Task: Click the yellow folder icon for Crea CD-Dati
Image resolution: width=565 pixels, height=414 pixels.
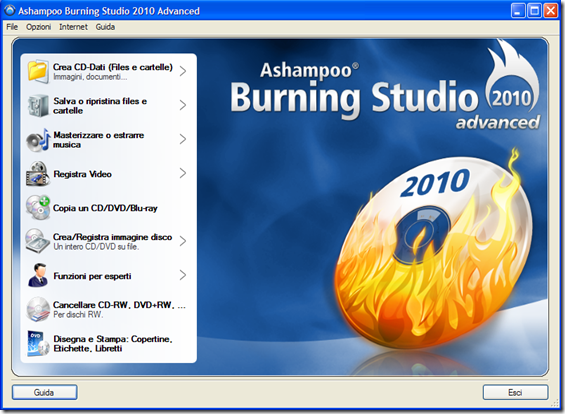Action: [x=37, y=72]
